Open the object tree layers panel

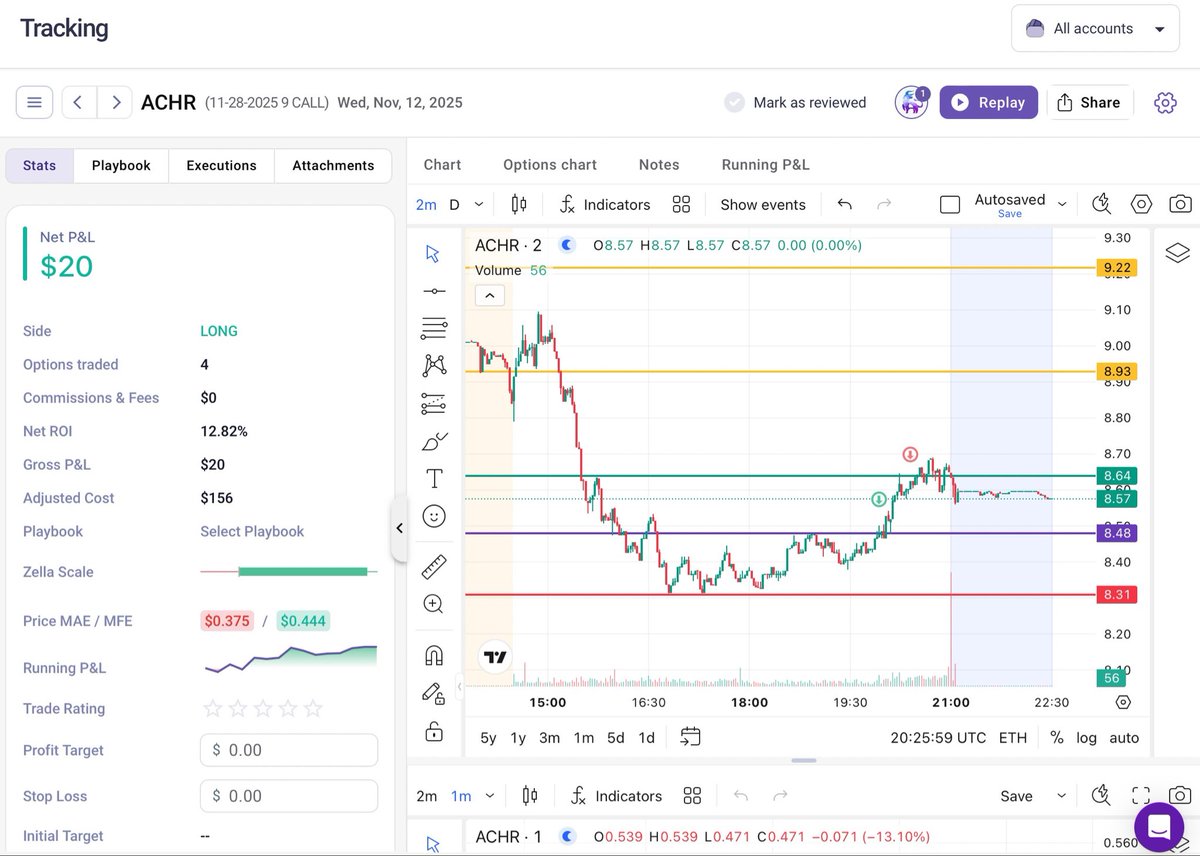pyautogui.click(x=1178, y=253)
